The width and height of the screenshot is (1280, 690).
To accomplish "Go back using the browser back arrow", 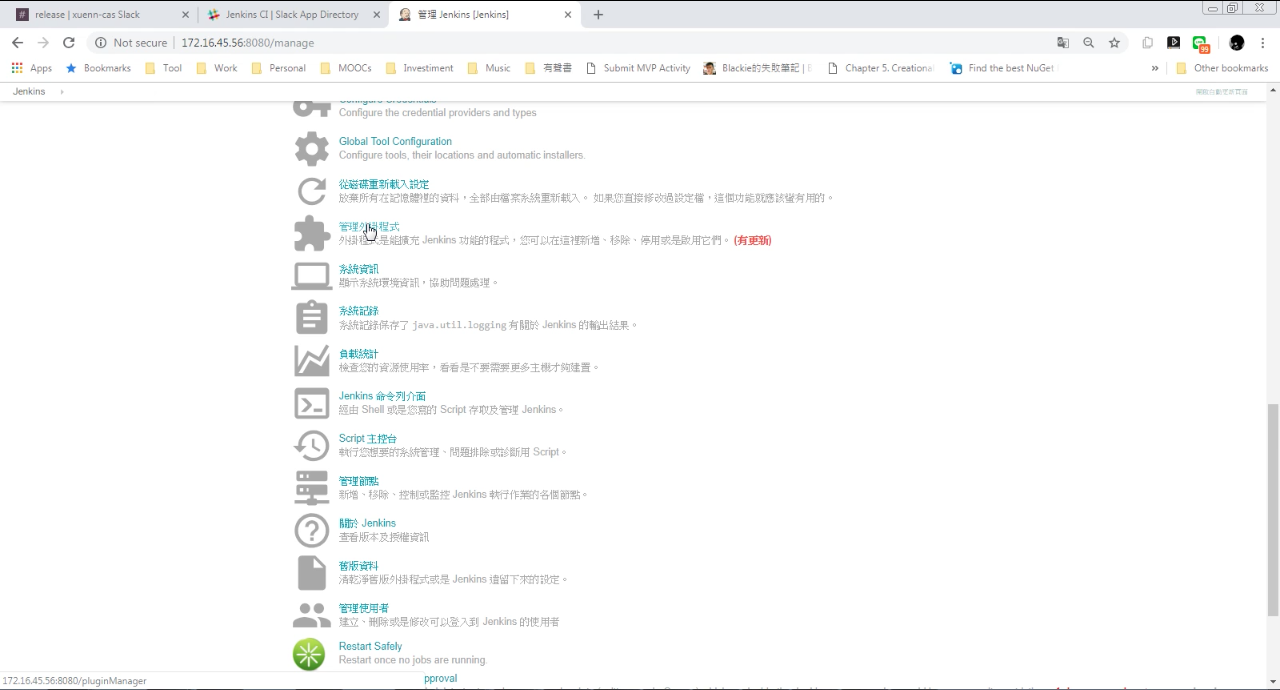I will tap(17, 43).
